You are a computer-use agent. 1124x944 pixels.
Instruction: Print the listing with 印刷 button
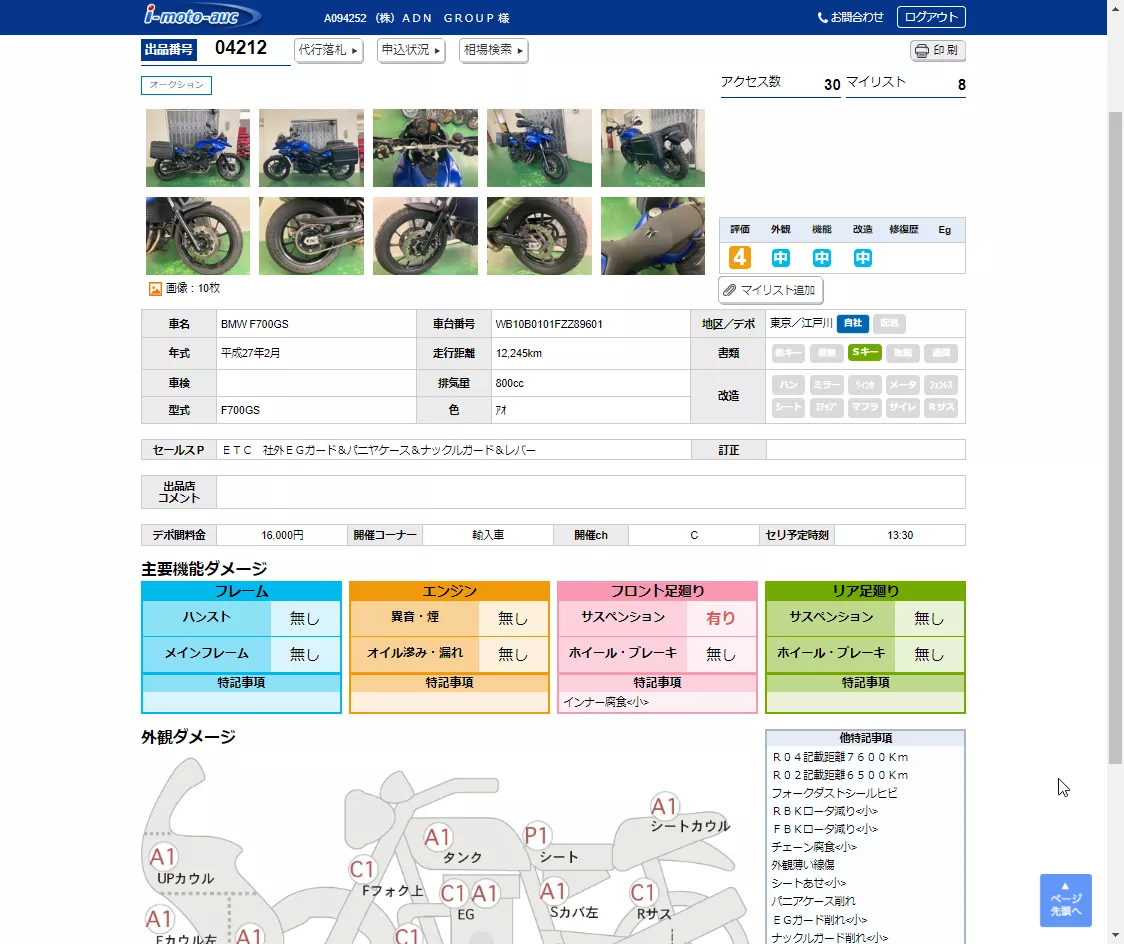[938, 50]
